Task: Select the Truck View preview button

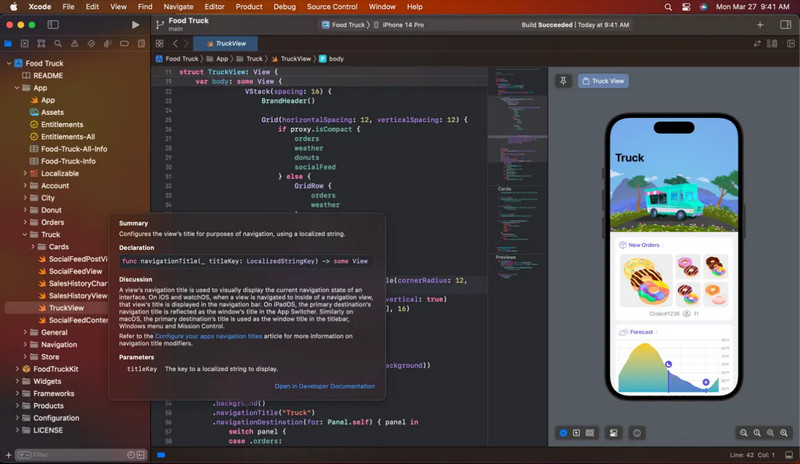Action: point(603,81)
